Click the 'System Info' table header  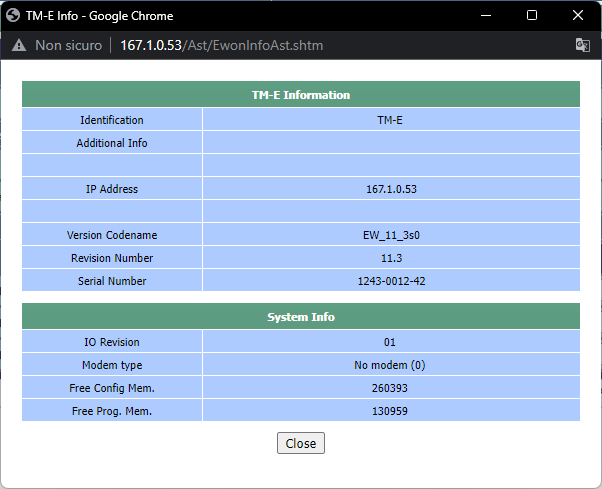pyautogui.click(x=300, y=317)
